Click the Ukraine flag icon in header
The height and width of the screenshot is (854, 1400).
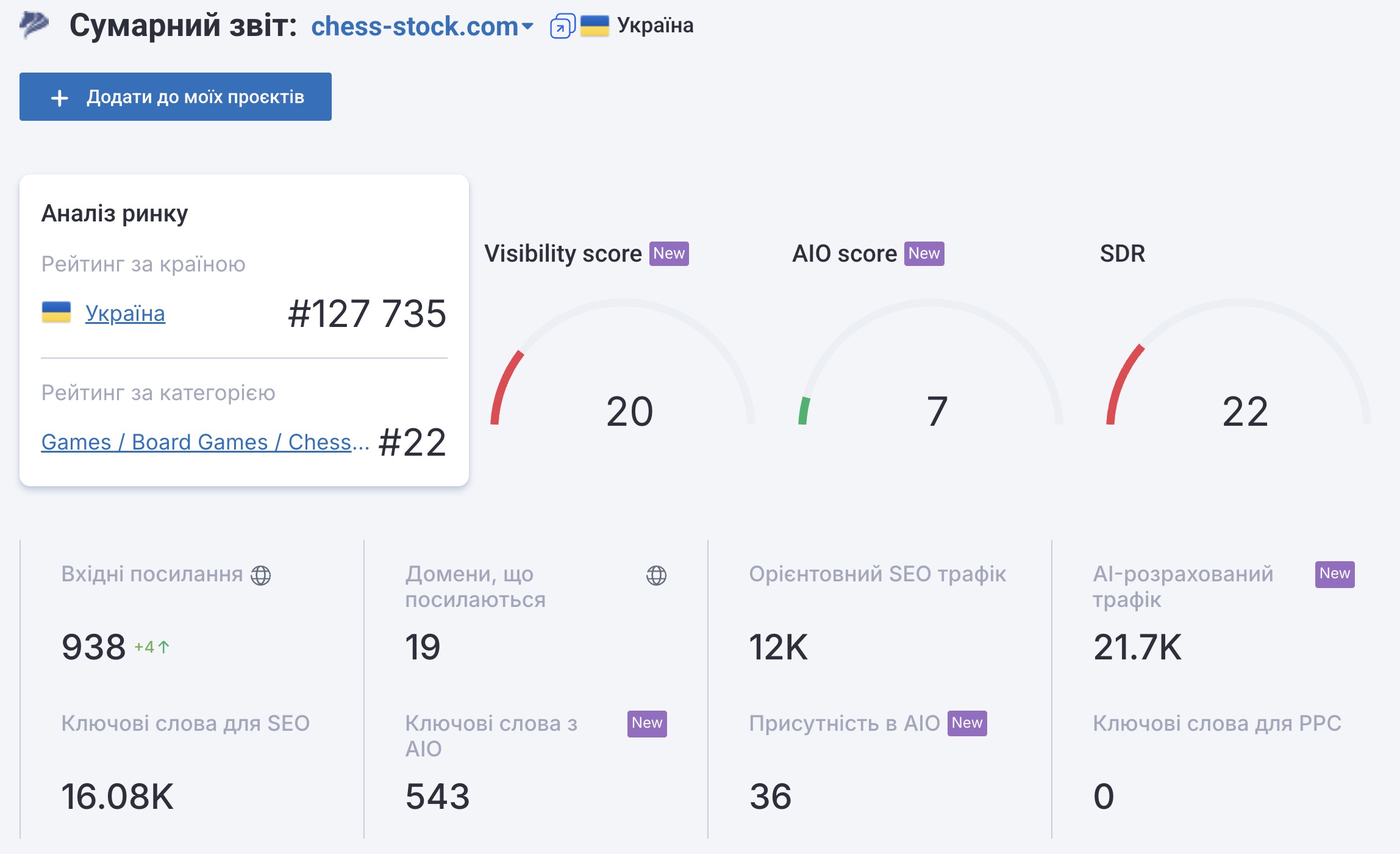pyautogui.click(x=595, y=26)
